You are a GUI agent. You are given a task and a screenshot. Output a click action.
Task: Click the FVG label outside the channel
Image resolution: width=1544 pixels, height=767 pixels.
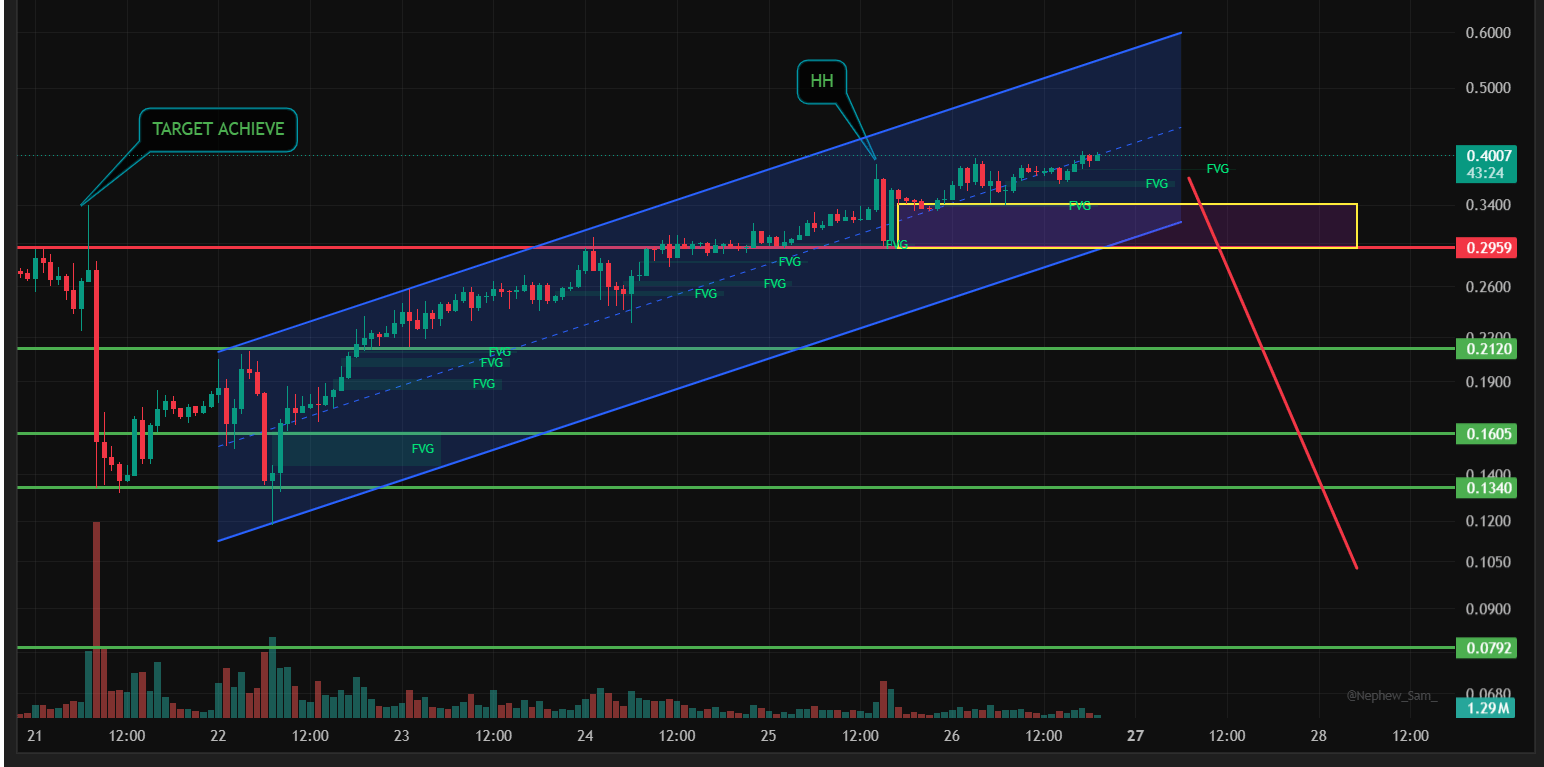1218,169
